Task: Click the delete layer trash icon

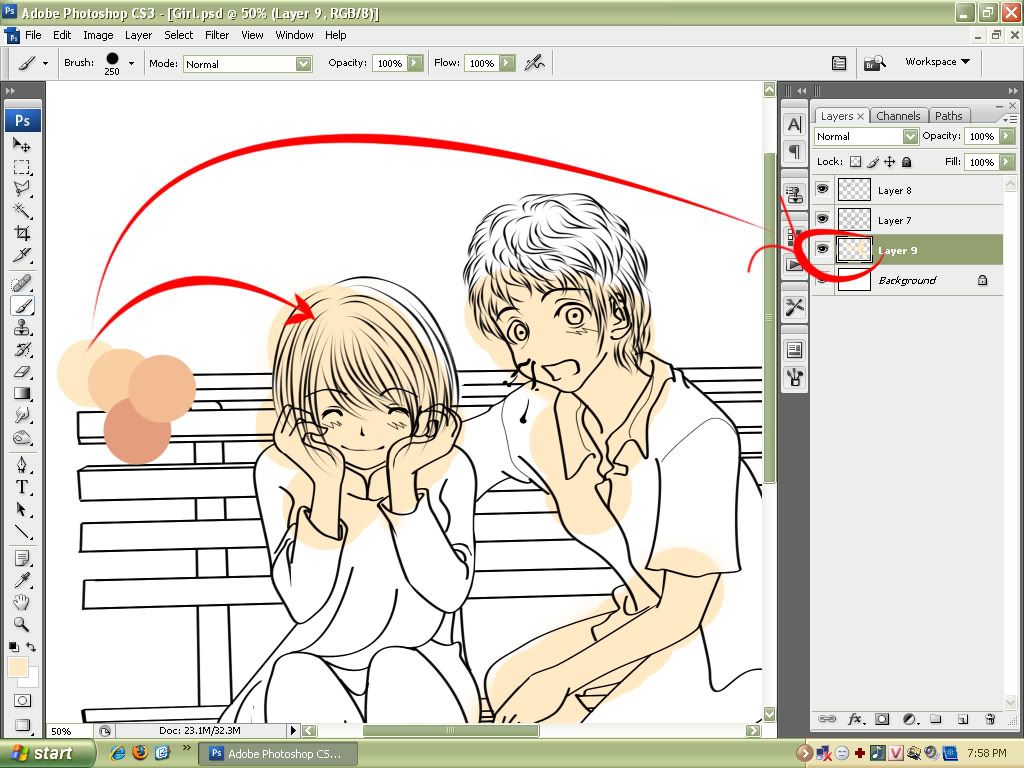Action: tap(989, 719)
